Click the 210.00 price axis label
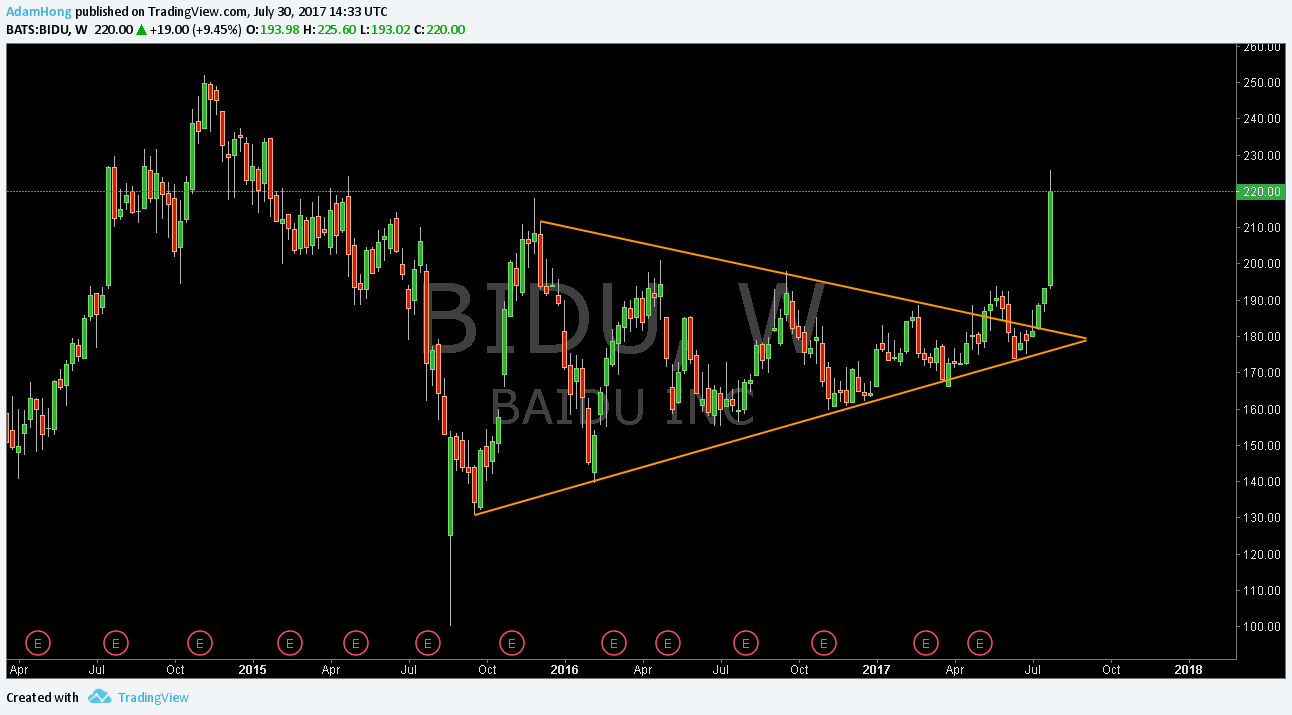The image size is (1292, 715). 1262,227
